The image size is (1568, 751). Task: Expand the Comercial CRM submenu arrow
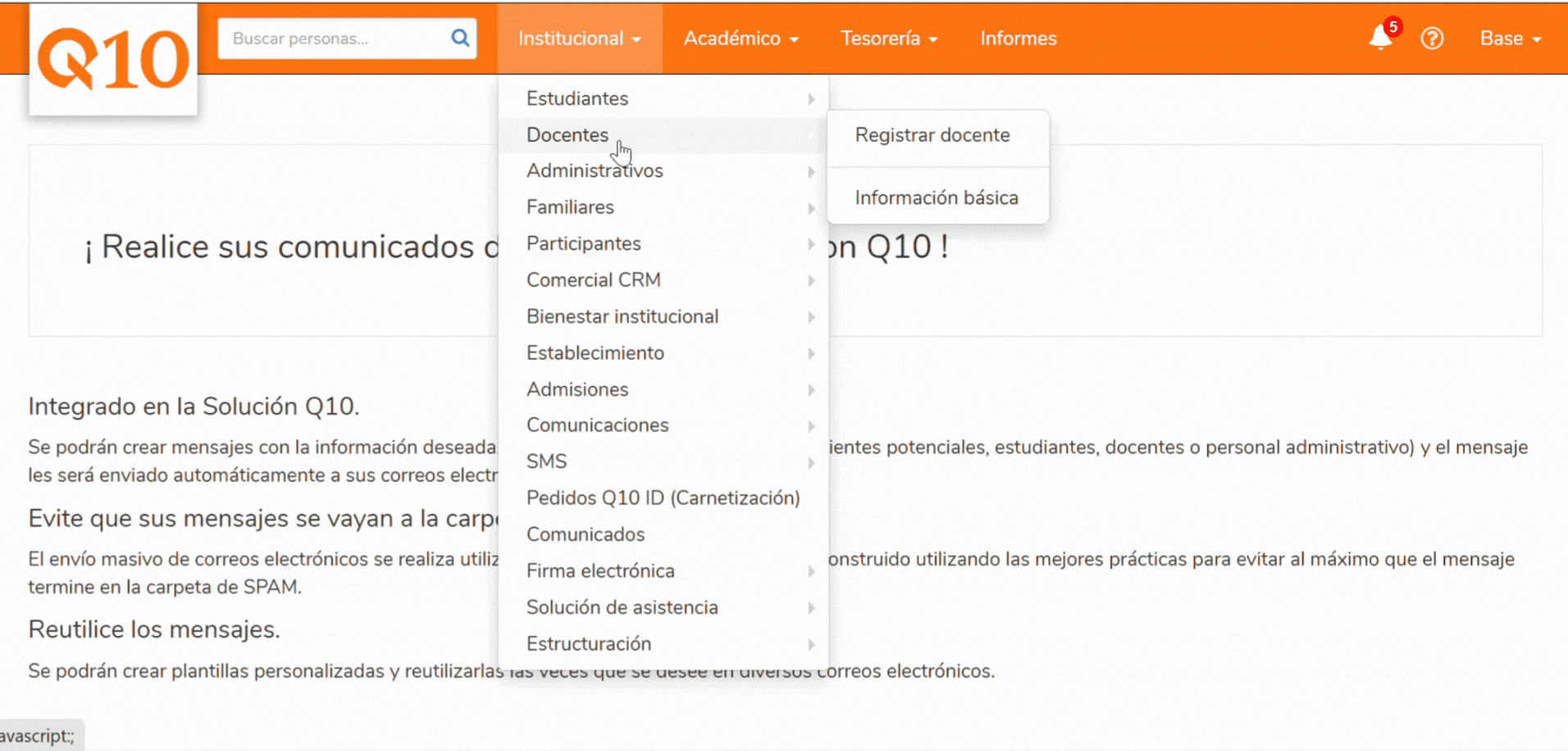point(811,281)
